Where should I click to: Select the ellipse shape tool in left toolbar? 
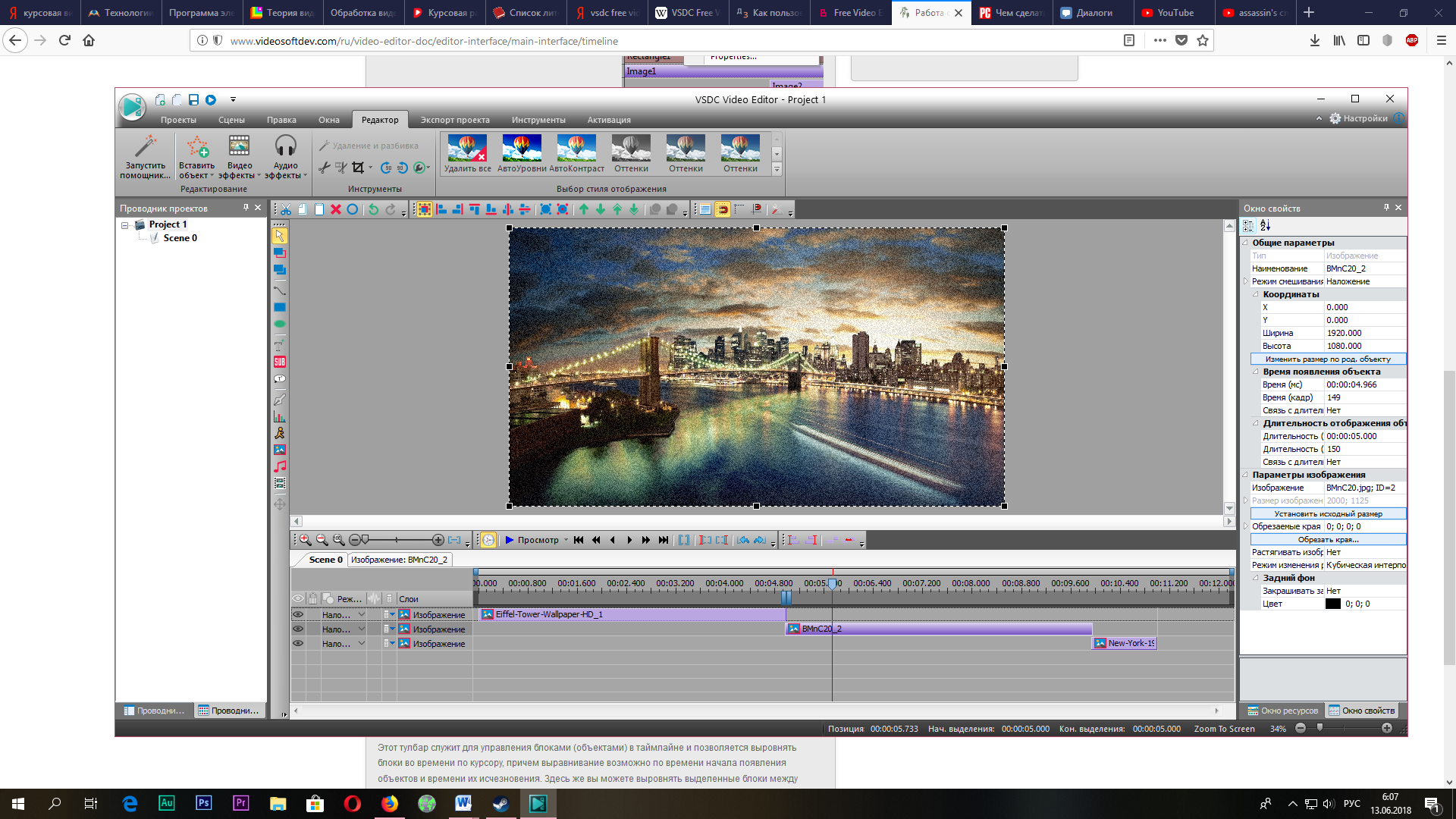click(x=280, y=324)
